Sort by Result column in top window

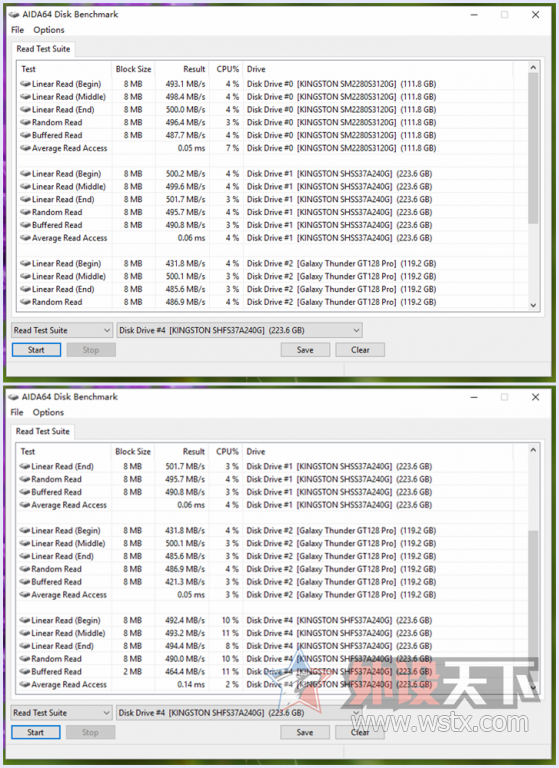182,69
